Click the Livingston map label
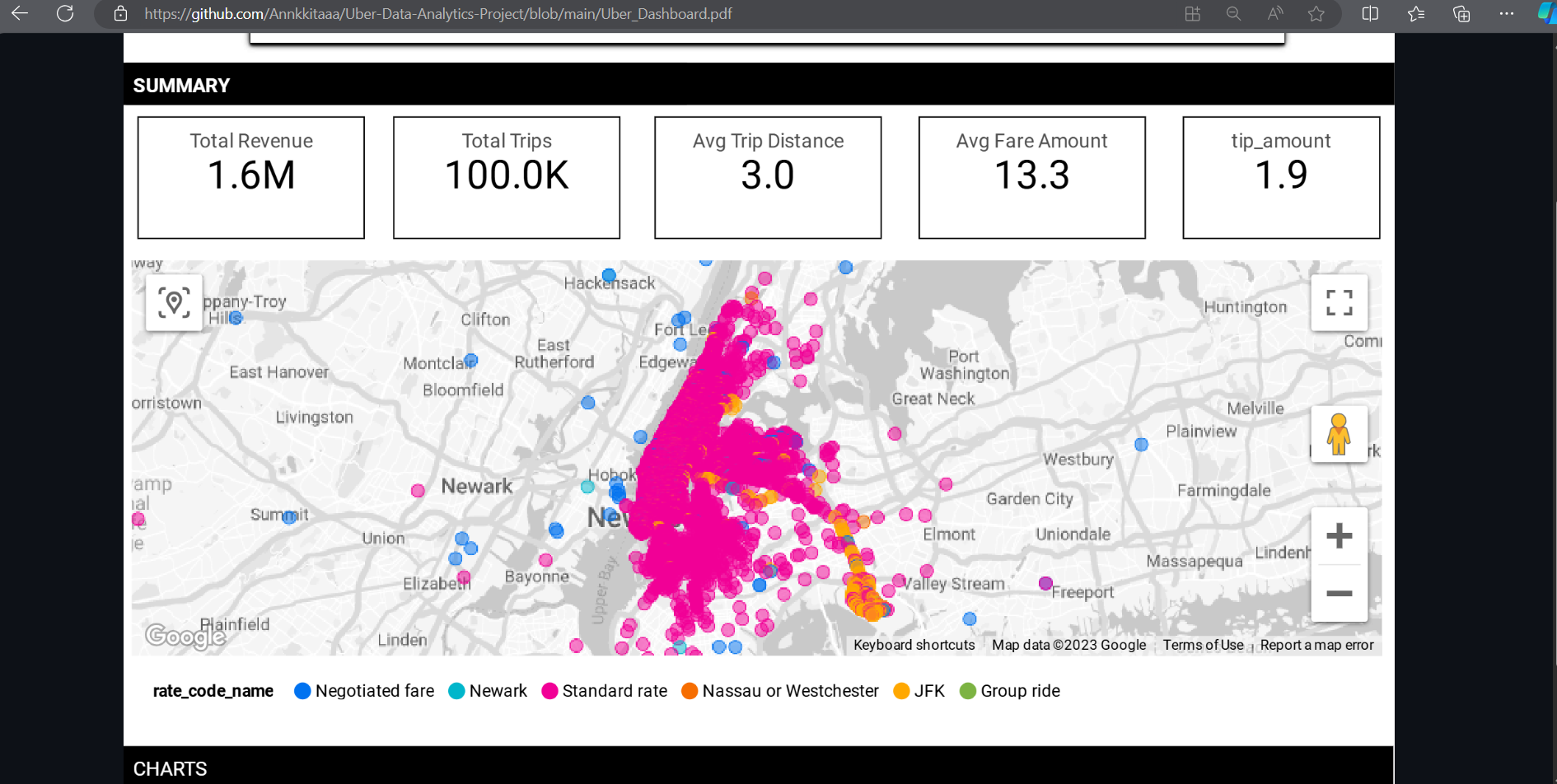This screenshot has height=784, width=1557. coord(314,418)
